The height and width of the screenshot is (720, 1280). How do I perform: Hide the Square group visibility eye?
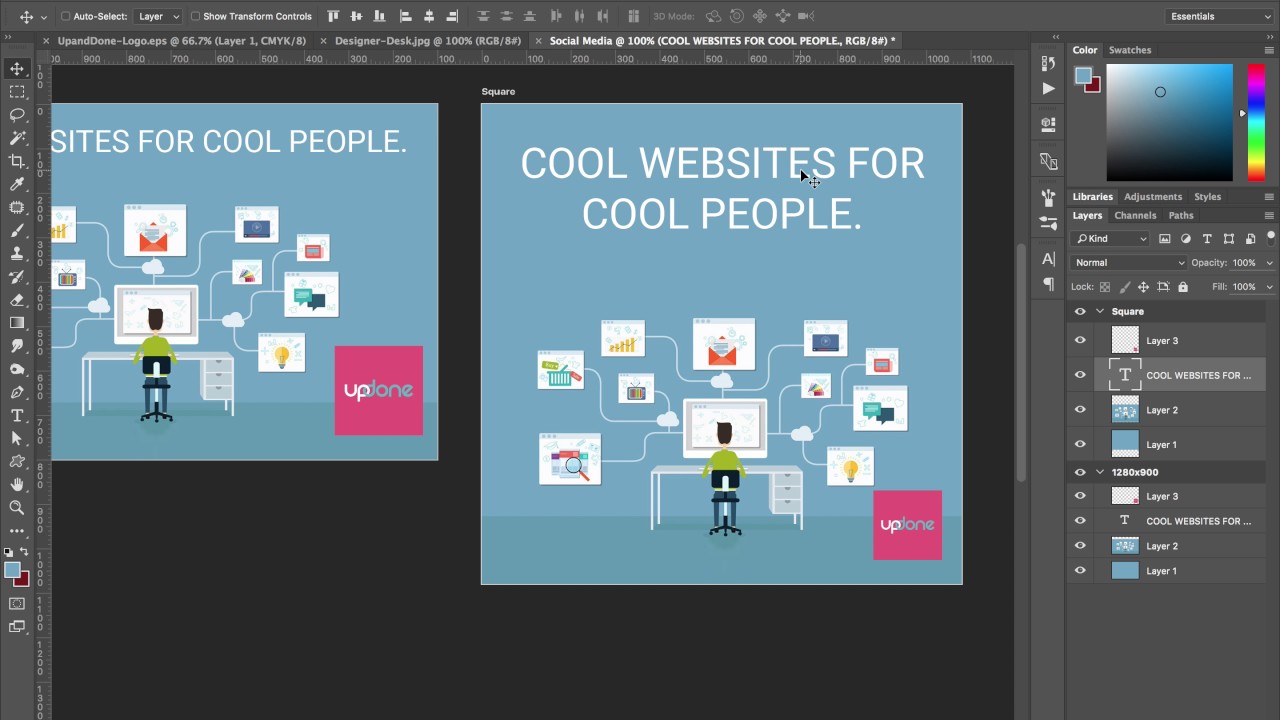click(1080, 311)
